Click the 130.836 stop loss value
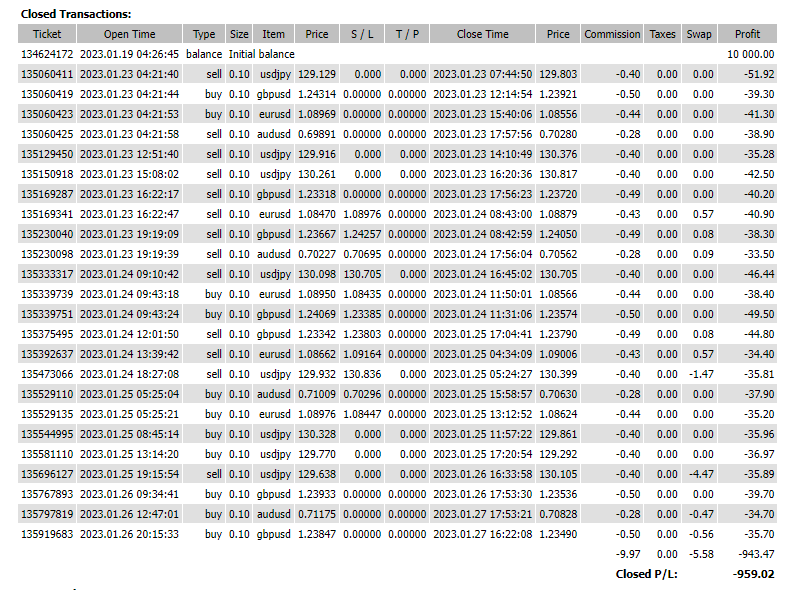 click(362, 374)
